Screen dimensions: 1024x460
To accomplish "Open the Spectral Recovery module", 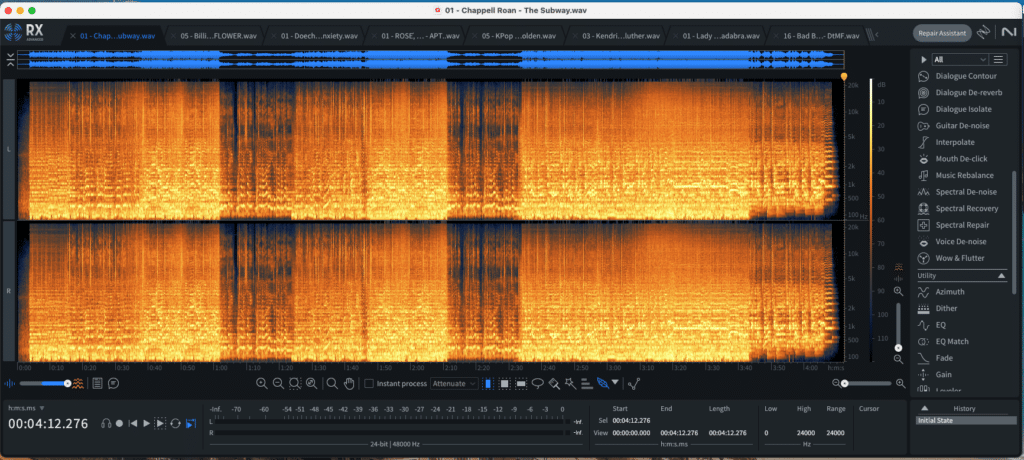I will click(x=957, y=208).
